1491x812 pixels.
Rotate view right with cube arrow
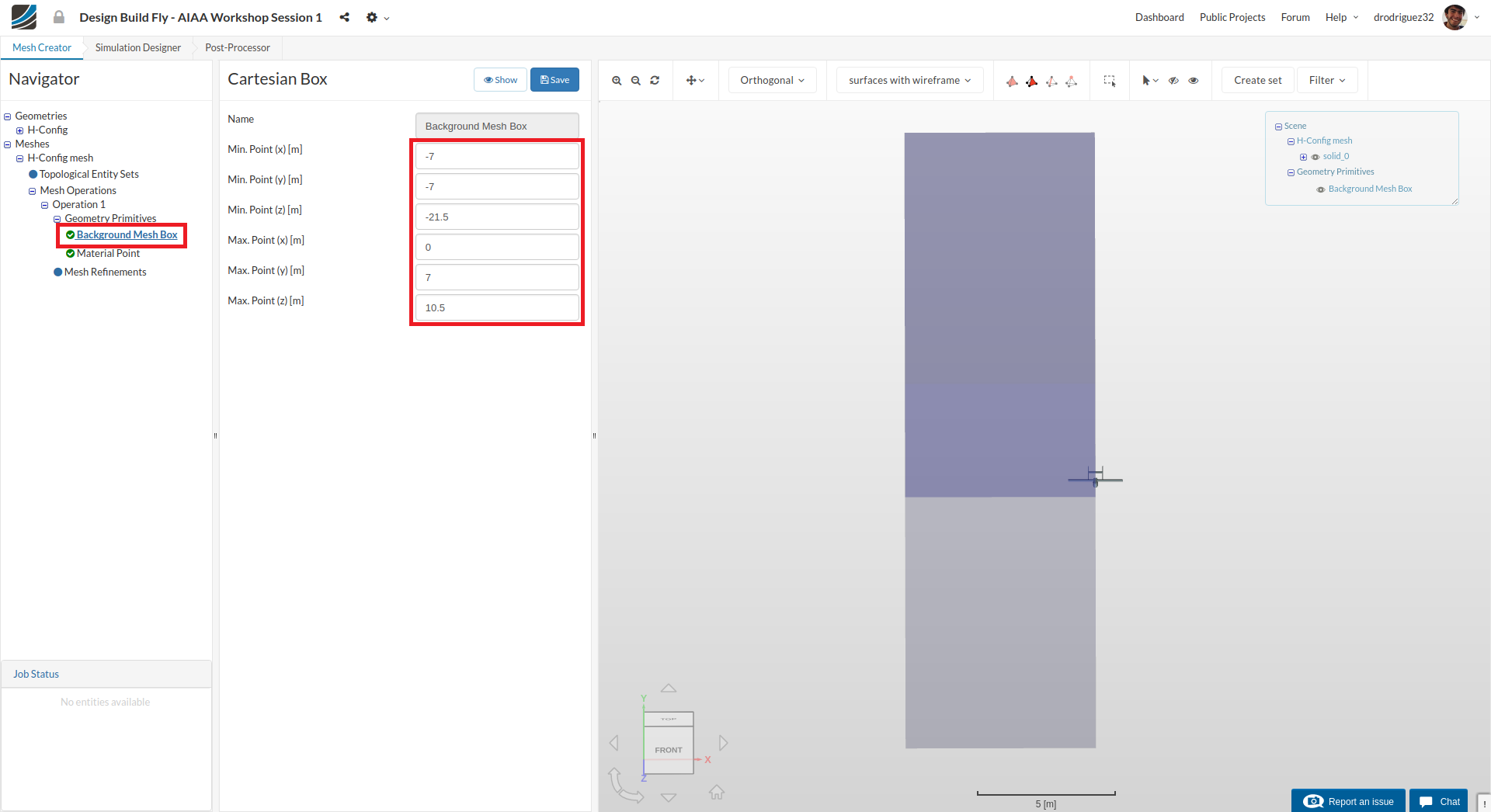723,743
